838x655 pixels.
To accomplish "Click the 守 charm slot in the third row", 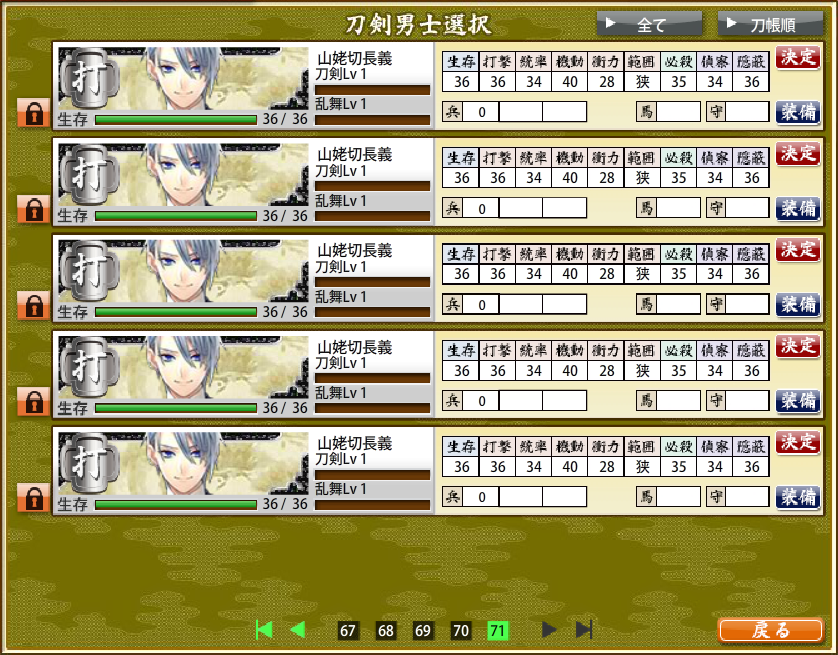I will tap(738, 305).
